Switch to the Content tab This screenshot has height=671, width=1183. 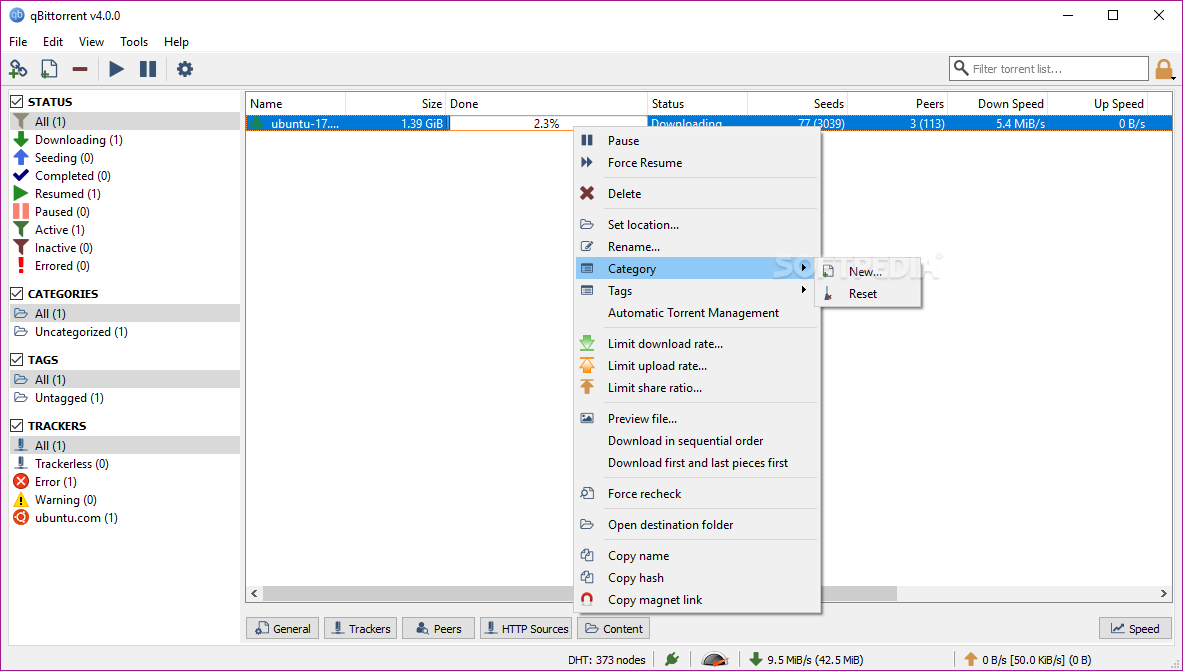[613, 628]
